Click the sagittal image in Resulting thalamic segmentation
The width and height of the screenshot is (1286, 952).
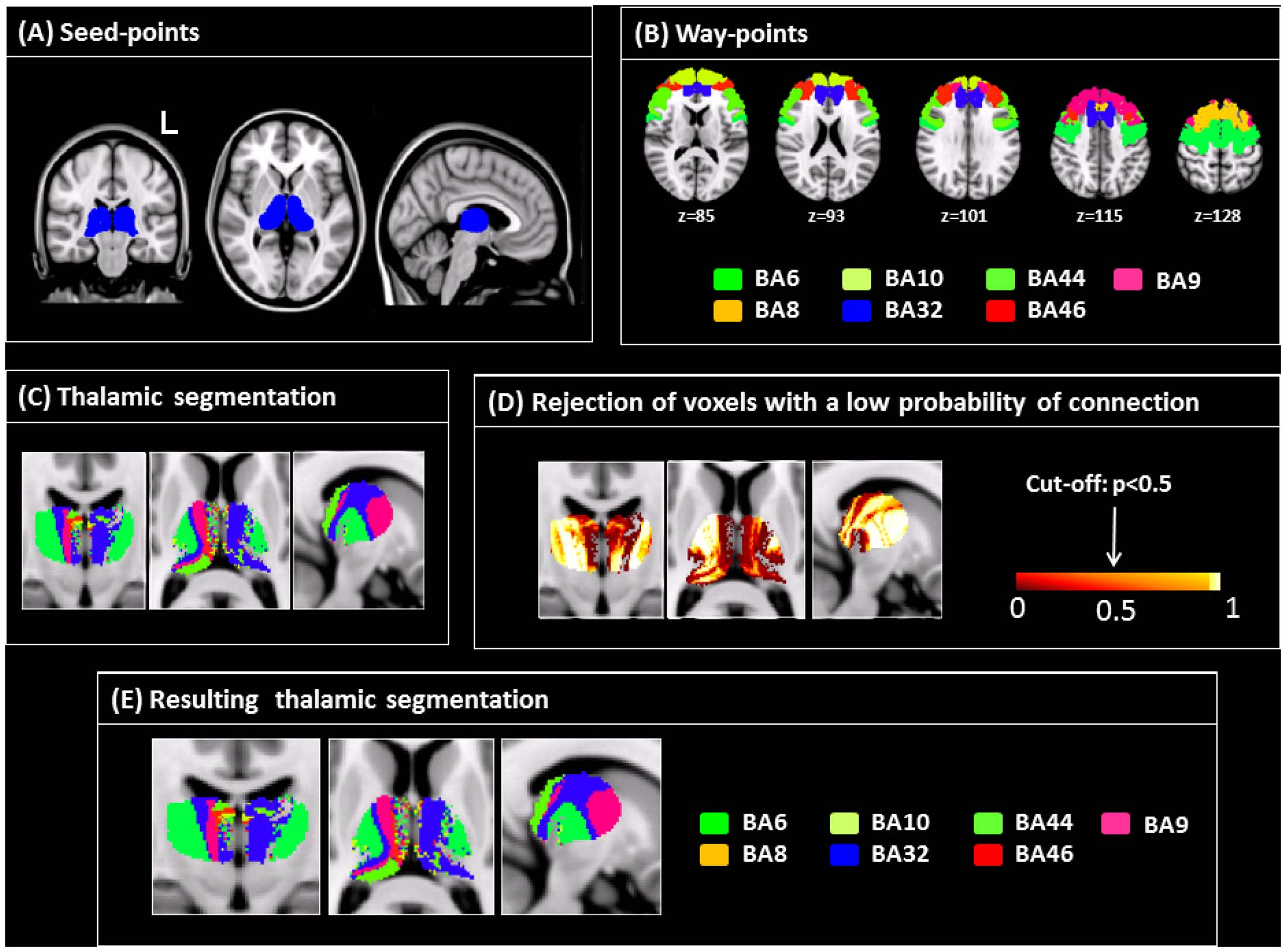[x=581, y=826]
